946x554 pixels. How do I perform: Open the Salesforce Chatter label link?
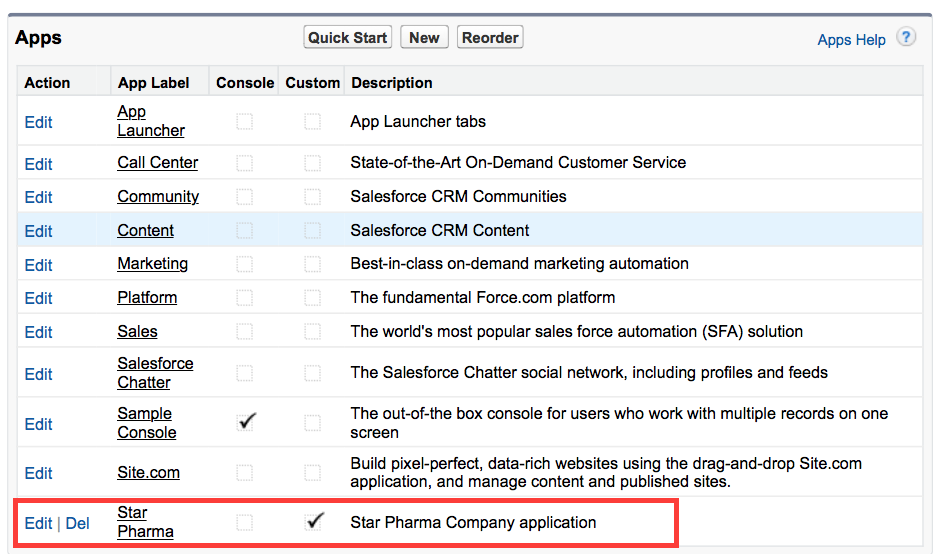tap(155, 372)
